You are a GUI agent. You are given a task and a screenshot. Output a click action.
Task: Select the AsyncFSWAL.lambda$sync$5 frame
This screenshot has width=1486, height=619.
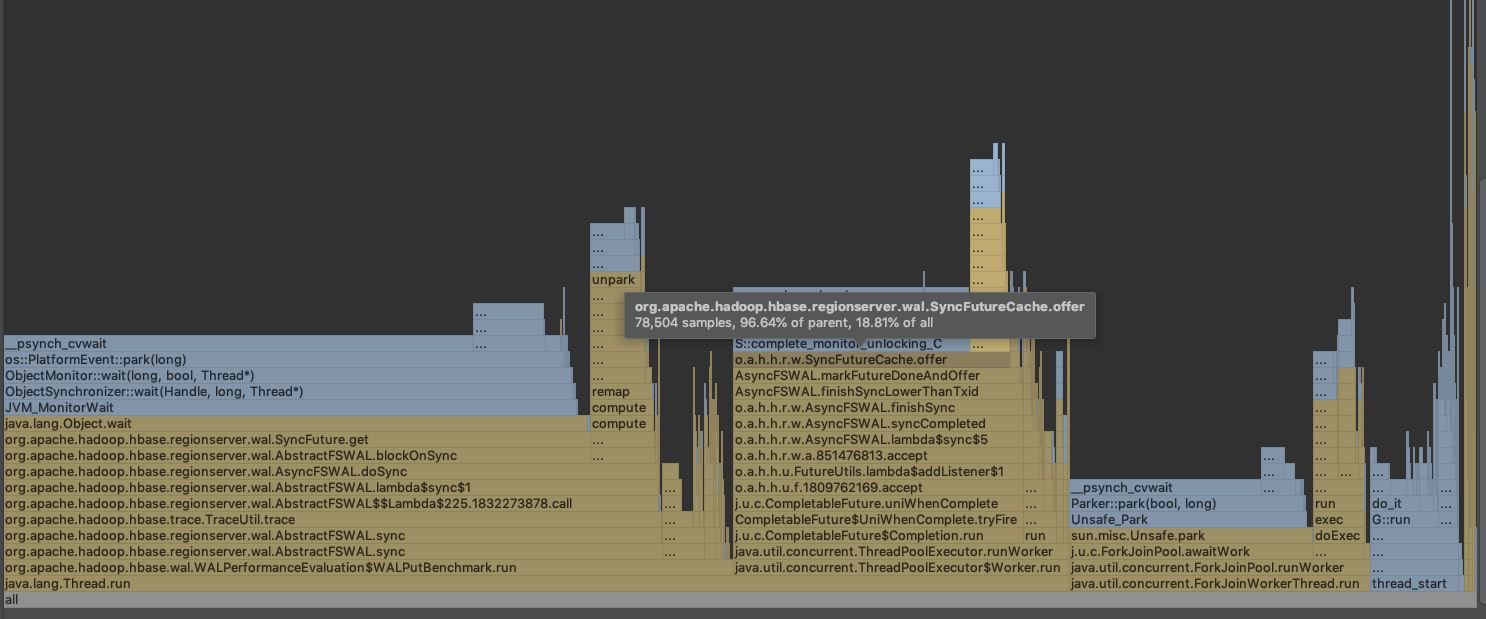click(x=879, y=439)
